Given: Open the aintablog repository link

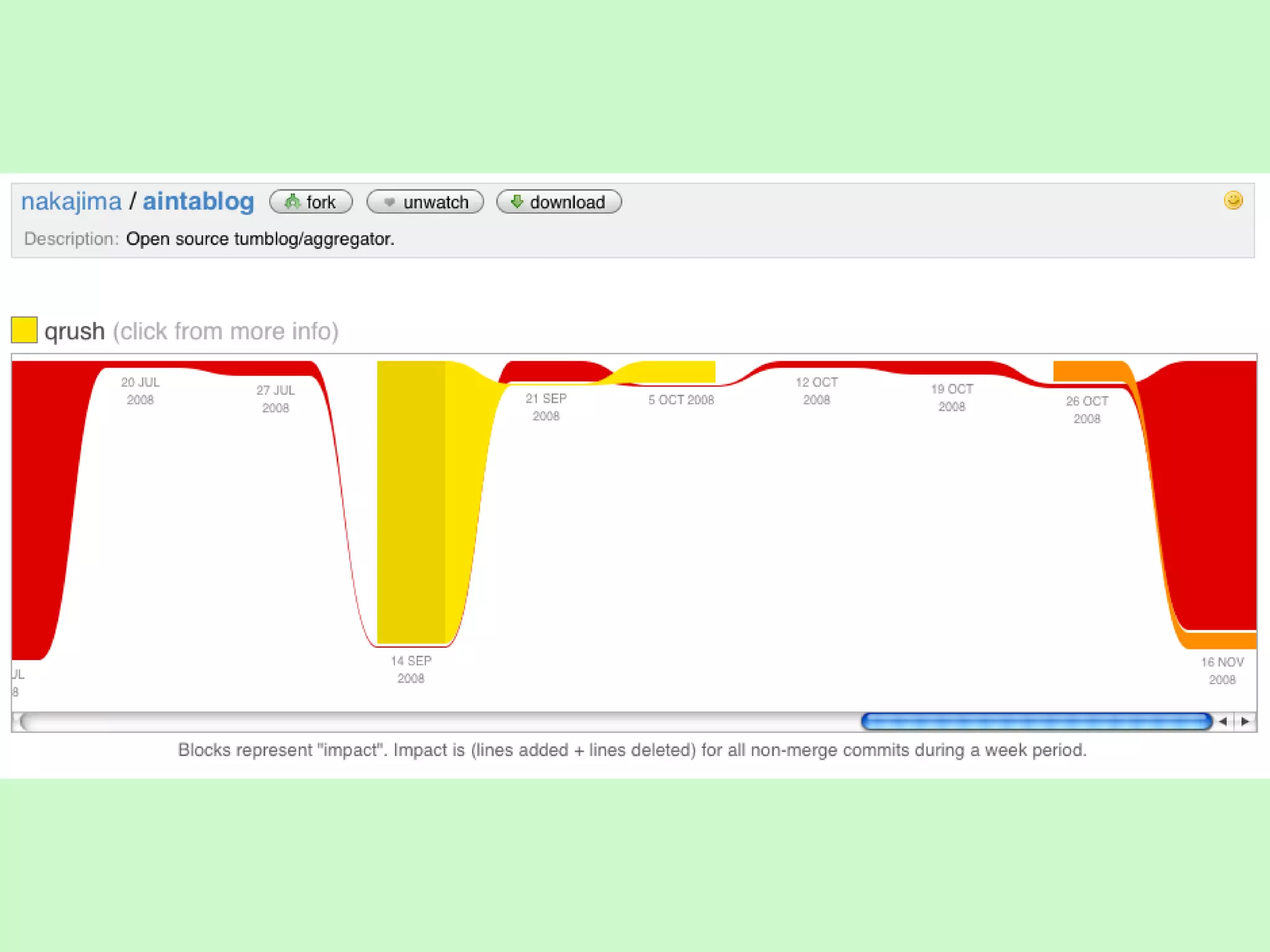Looking at the screenshot, I should 198,201.
